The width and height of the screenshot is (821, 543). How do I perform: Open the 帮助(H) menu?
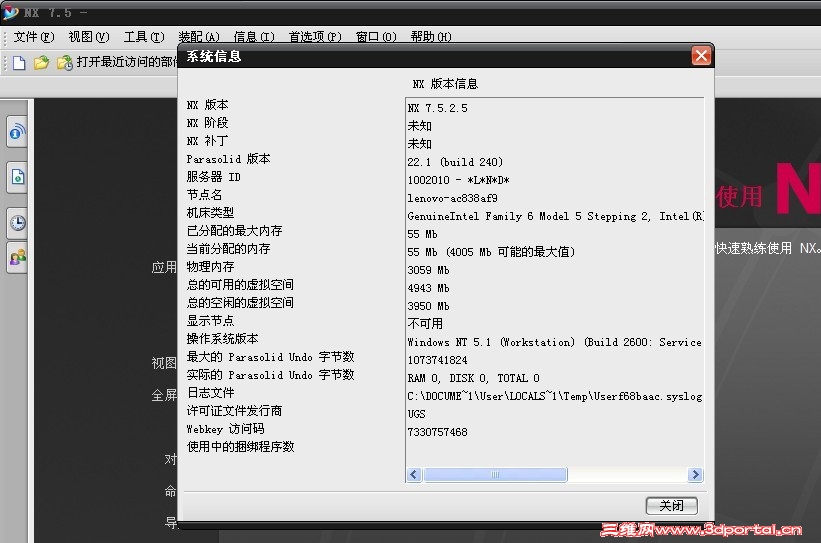click(x=430, y=37)
